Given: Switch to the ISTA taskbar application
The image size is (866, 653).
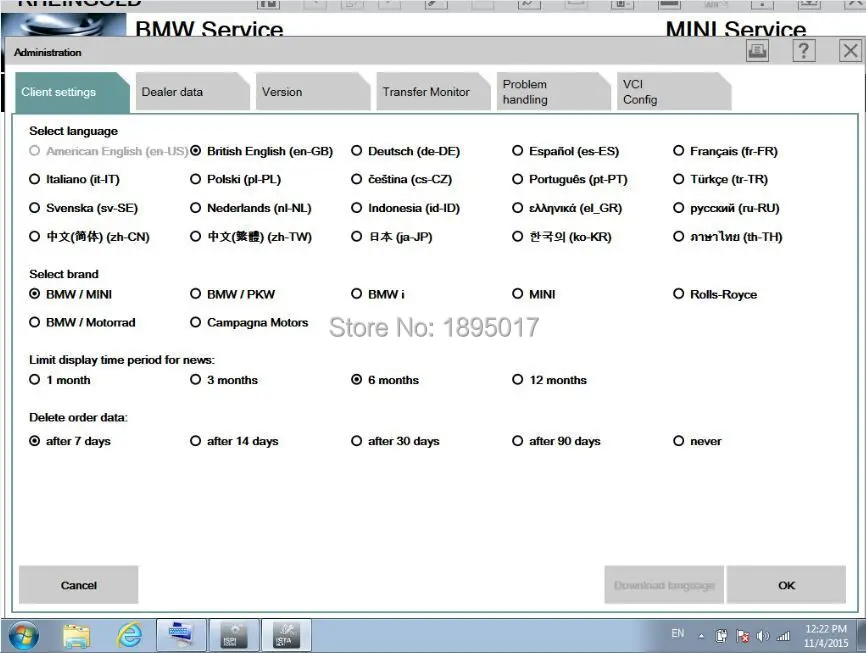Looking at the screenshot, I should coord(286,635).
